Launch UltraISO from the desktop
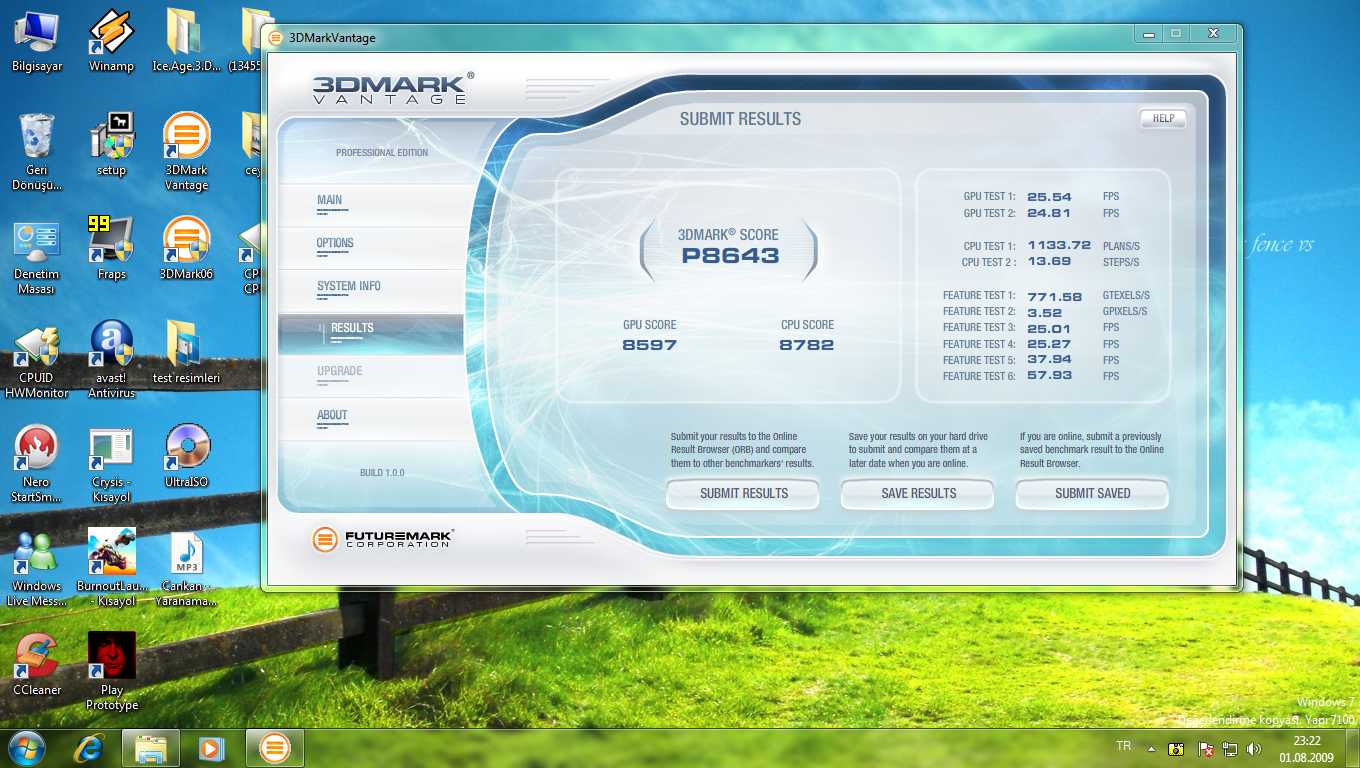The width and height of the screenshot is (1360, 768). pyautogui.click(x=186, y=456)
